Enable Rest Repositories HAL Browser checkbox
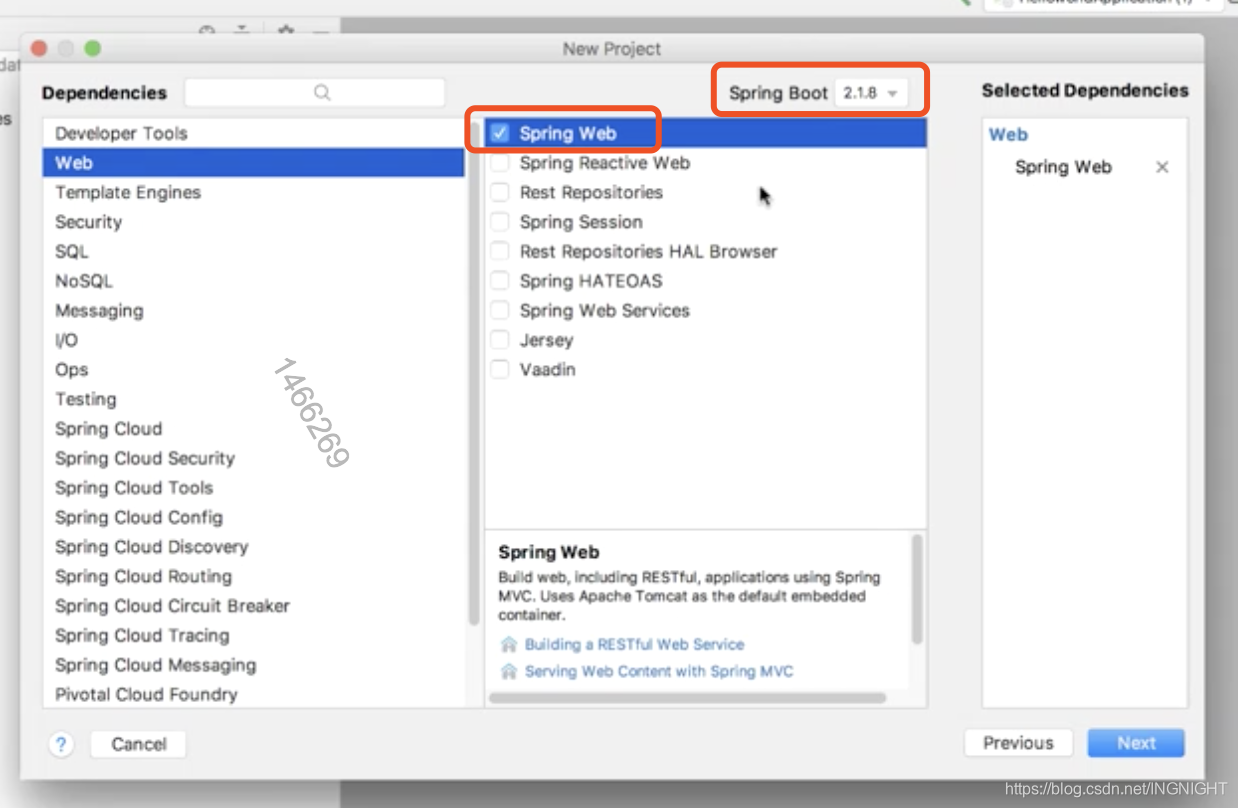1238x808 pixels. (x=500, y=251)
